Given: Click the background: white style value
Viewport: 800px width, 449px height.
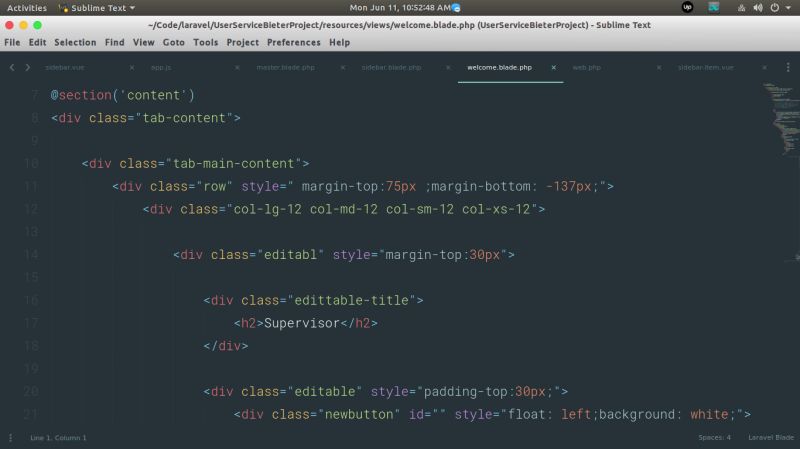Looking at the screenshot, I should [663, 414].
